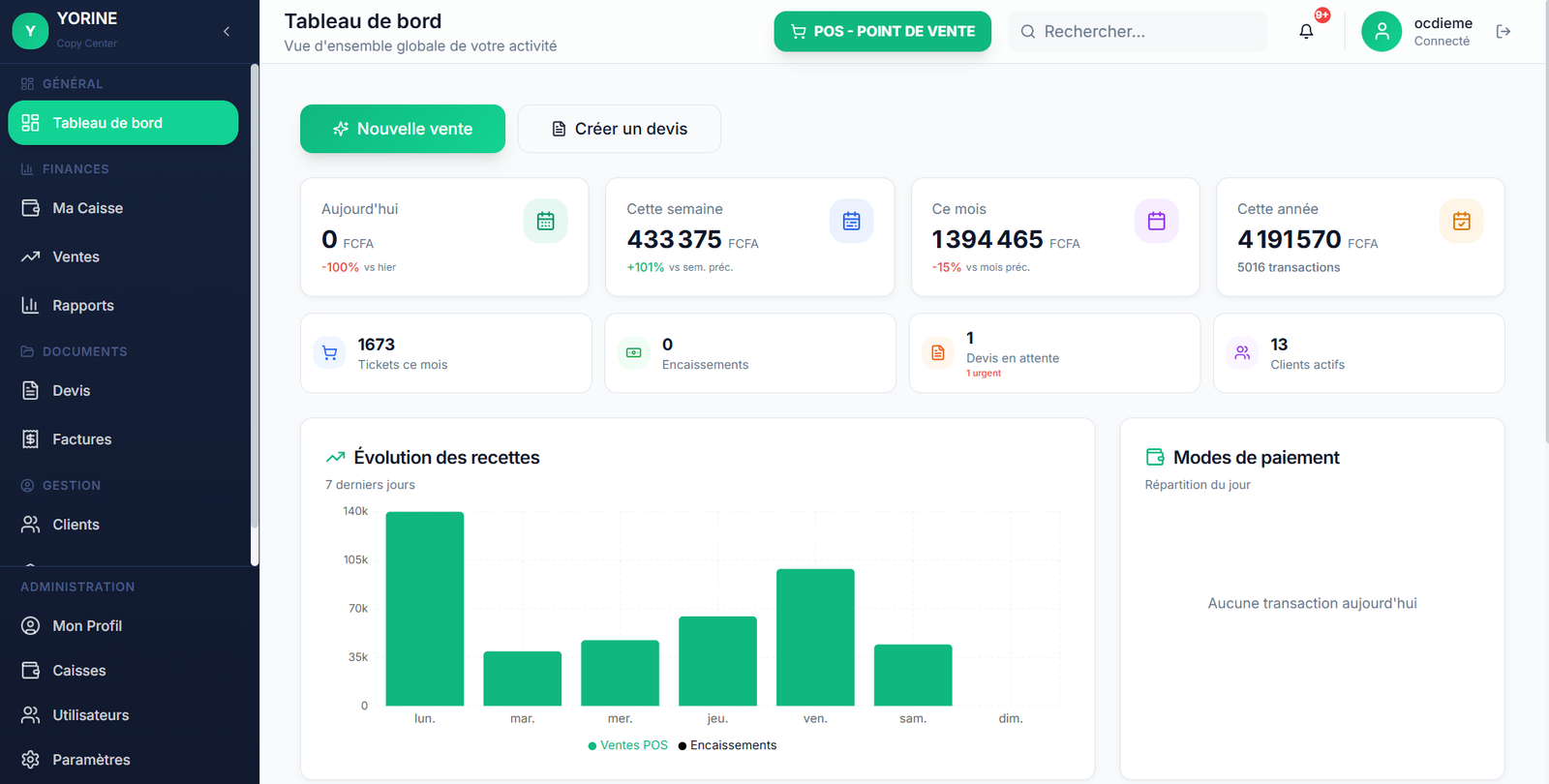Click the notification bell icon
Viewport: 1549px width, 784px height.
point(1306,31)
